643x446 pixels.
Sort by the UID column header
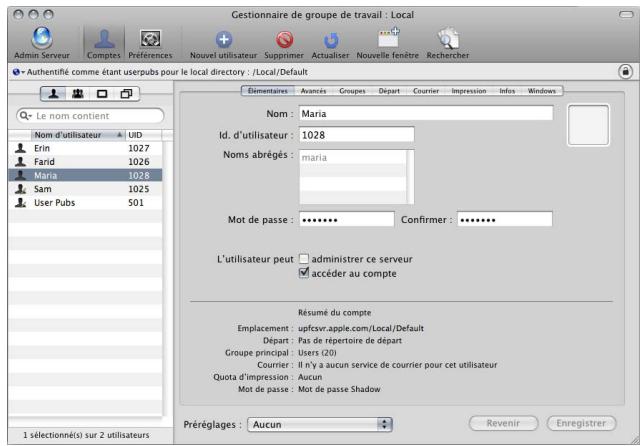[x=144, y=135]
